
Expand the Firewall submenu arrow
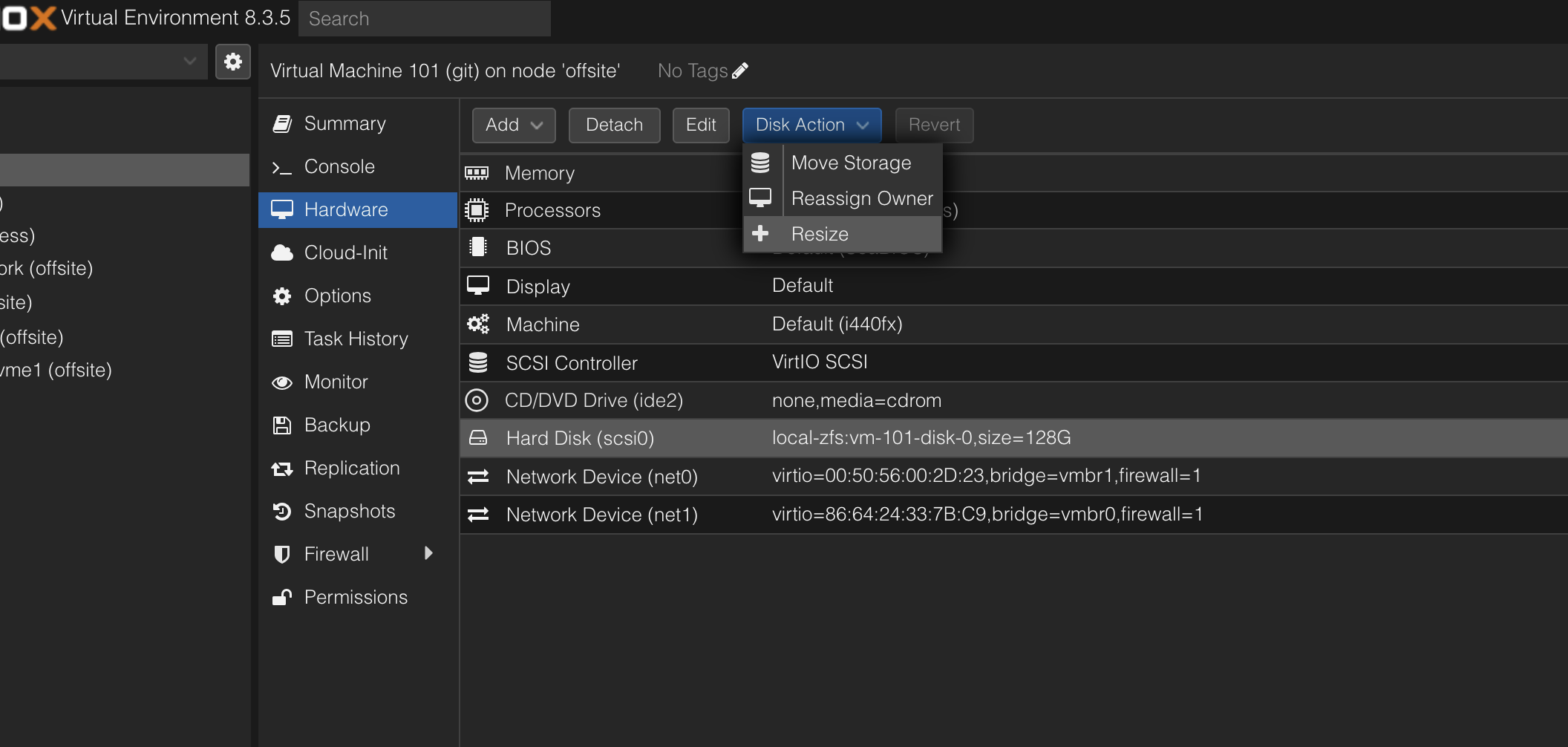pyautogui.click(x=428, y=553)
